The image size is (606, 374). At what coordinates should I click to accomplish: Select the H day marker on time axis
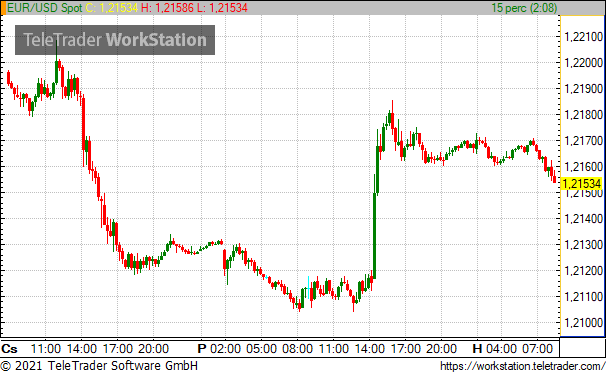tap(477, 349)
